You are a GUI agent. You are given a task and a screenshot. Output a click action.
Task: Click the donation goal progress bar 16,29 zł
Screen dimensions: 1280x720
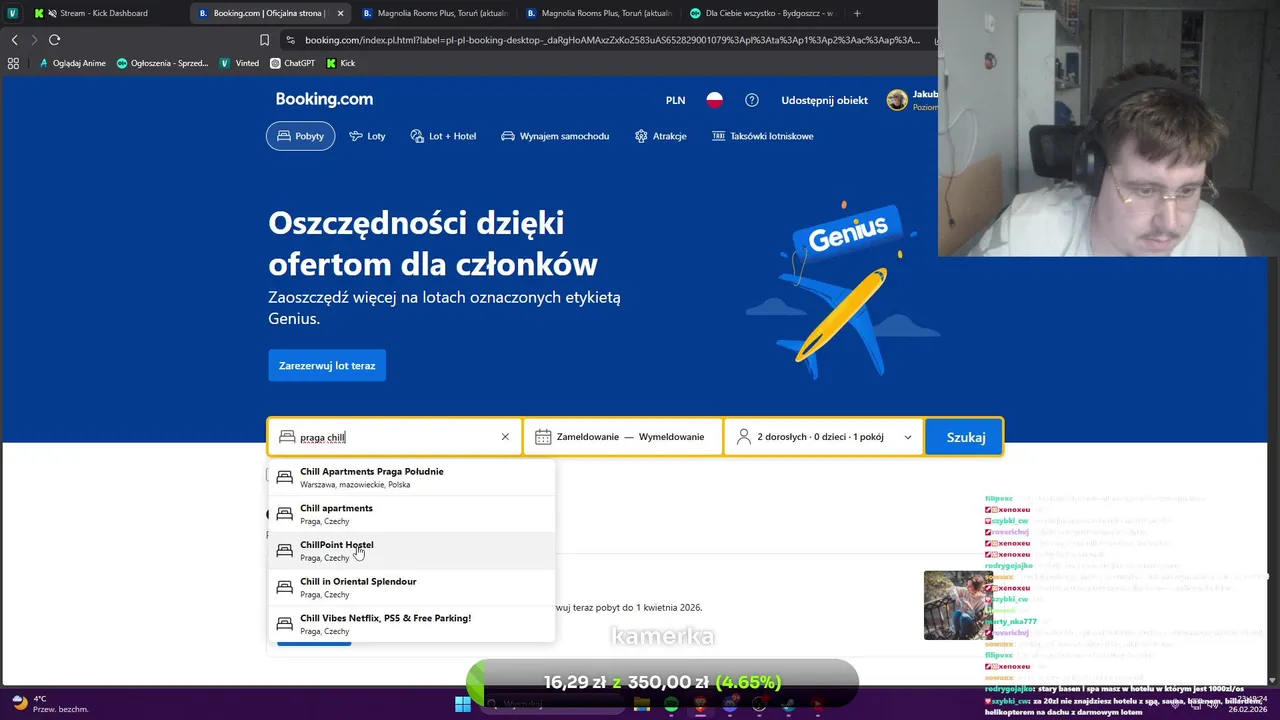(x=662, y=682)
